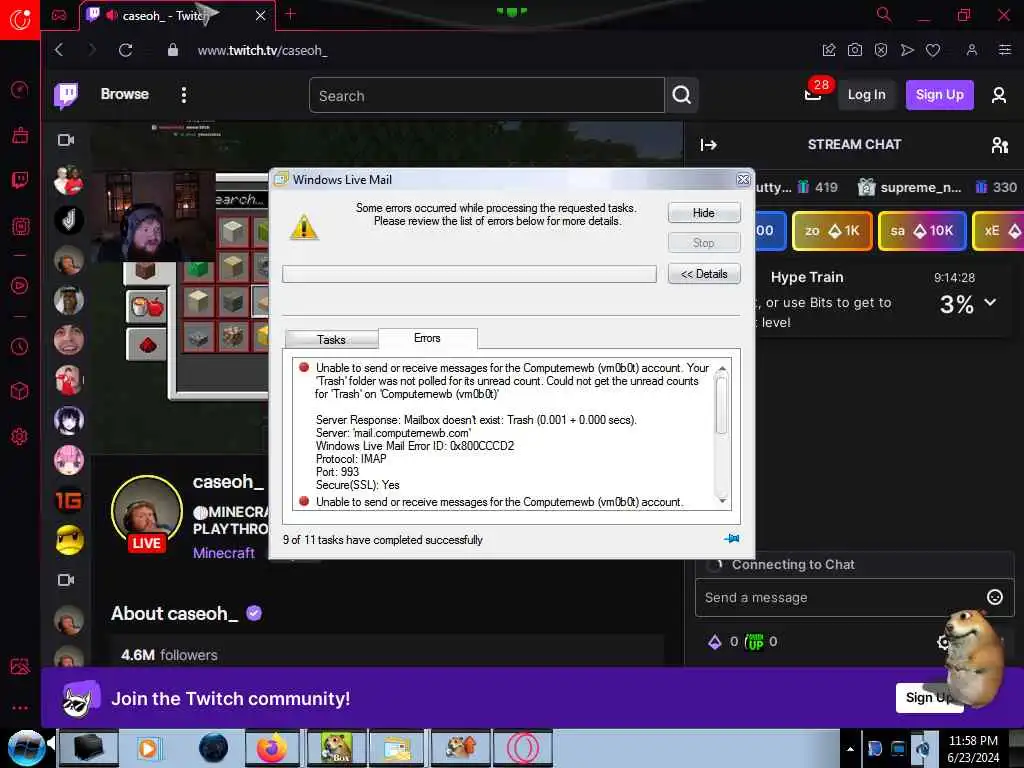Open Extensions cube icon in Opera sidebar
Image resolution: width=1024 pixels, height=768 pixels.
click(x=20, y=391)
